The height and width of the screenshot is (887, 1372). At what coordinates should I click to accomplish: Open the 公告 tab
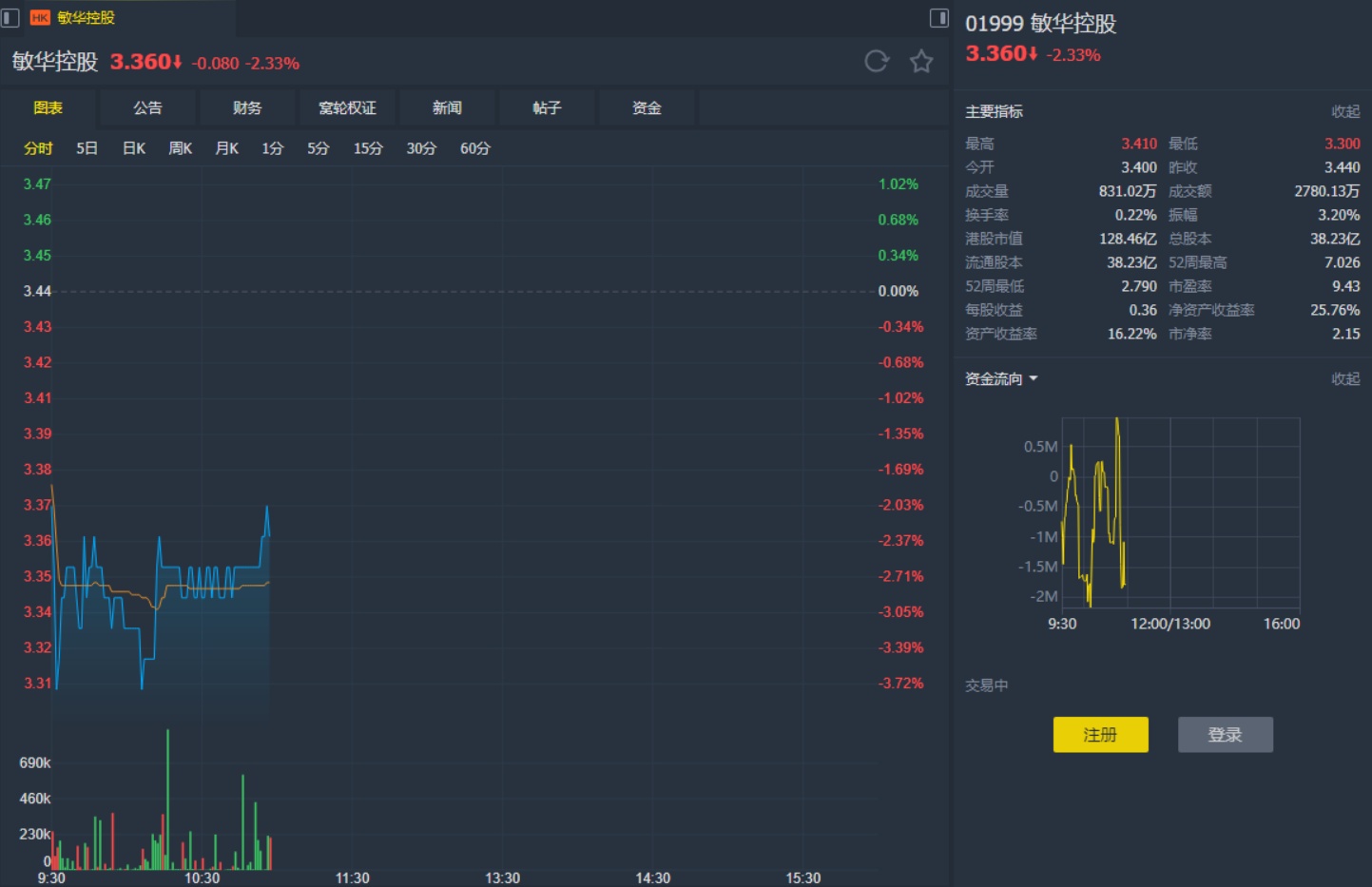(x=147, y=107)
